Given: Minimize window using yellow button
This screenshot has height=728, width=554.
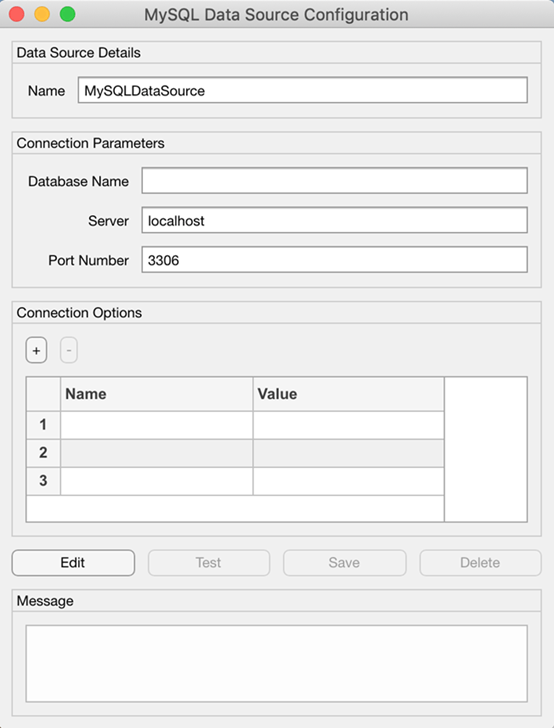Looking at the screenshot, I should (x=42, y=14).
